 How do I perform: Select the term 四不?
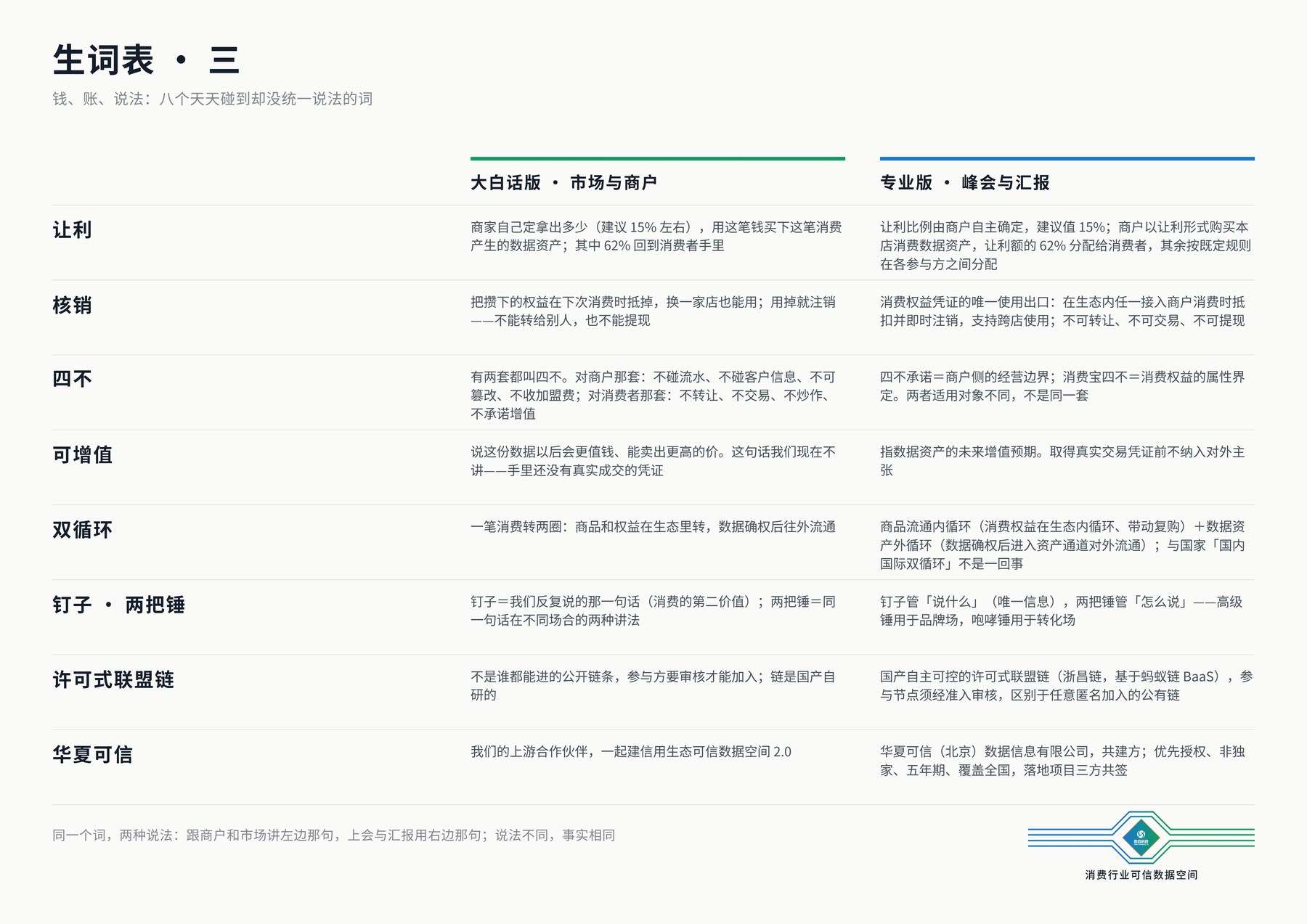tap(72, 379)
